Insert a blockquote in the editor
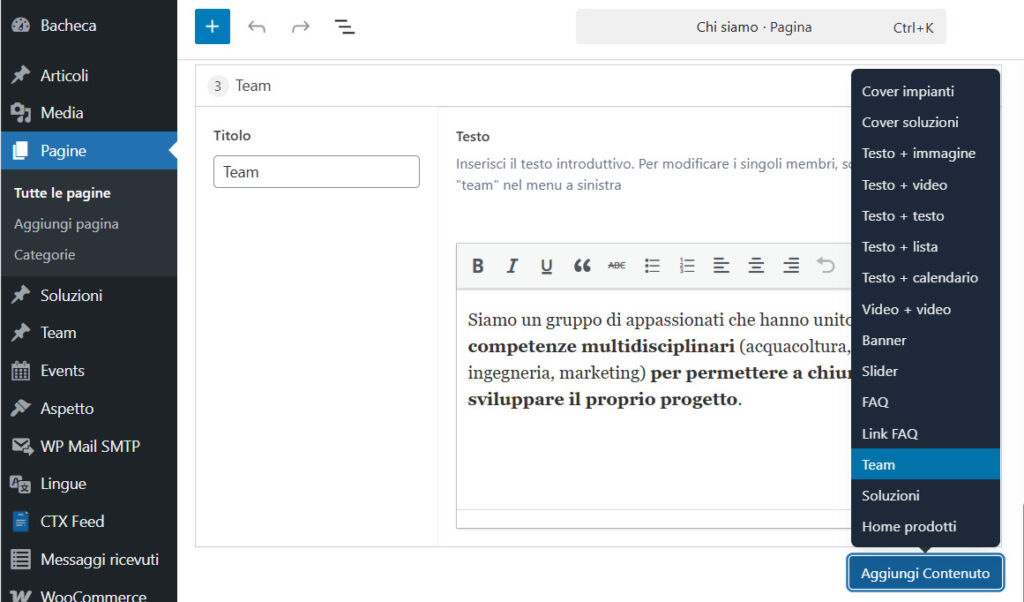Viewport: 1024px width, 602px height. 582,265
